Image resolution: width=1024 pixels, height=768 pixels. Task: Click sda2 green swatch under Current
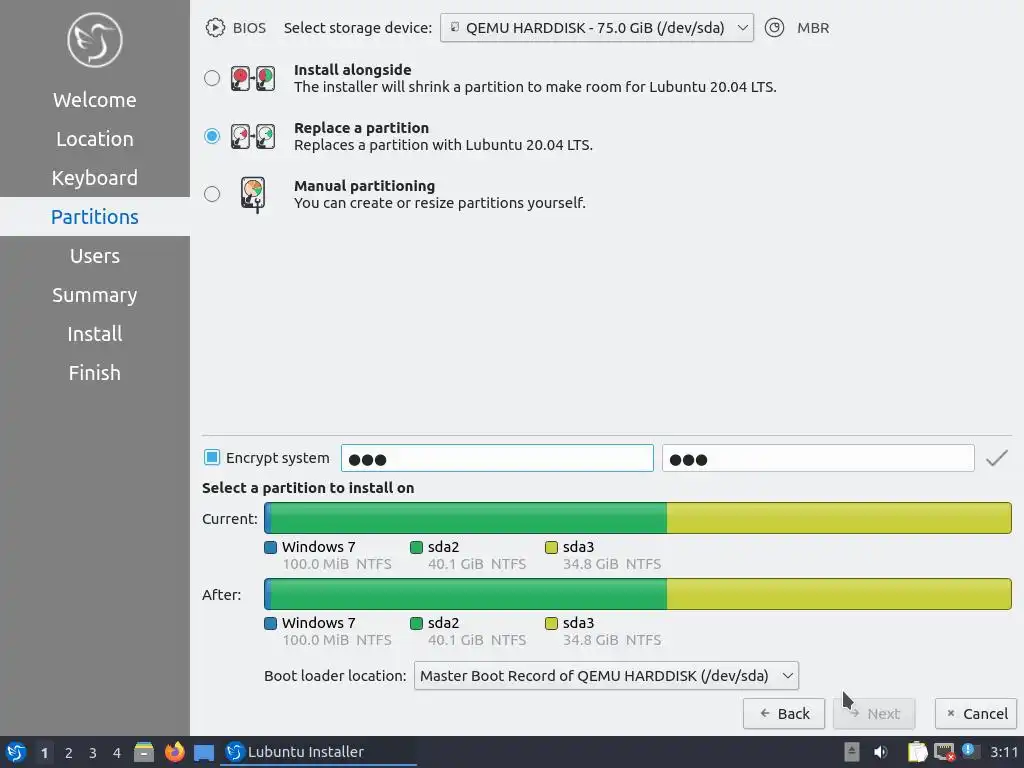tap(417, 547)
